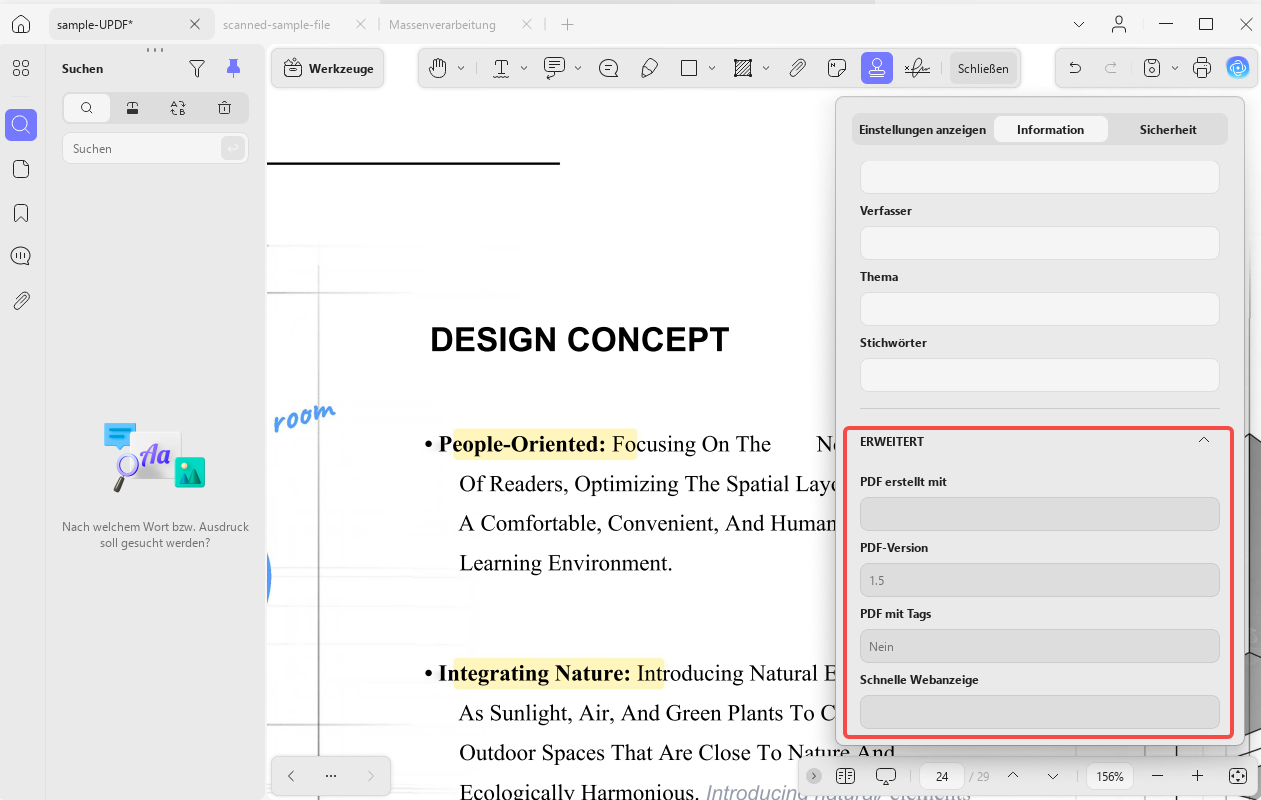Image resolution: width=1261 pixels, height=800 pixels.
Task: Toggle the active stamp tool
Action: tap(877, 68)
